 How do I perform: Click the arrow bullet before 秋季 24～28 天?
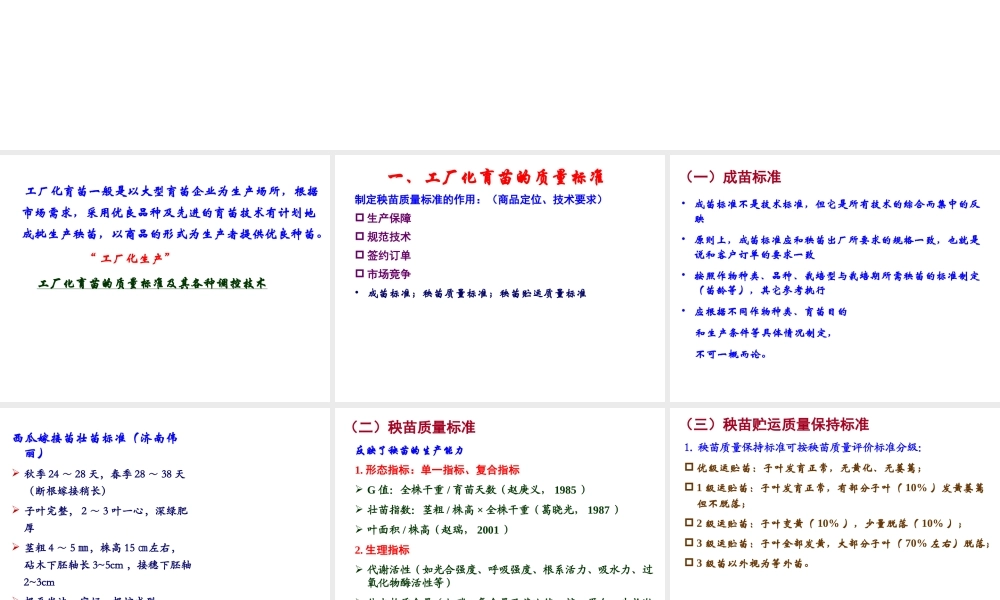pyautogui.click(x=16, y=473)
